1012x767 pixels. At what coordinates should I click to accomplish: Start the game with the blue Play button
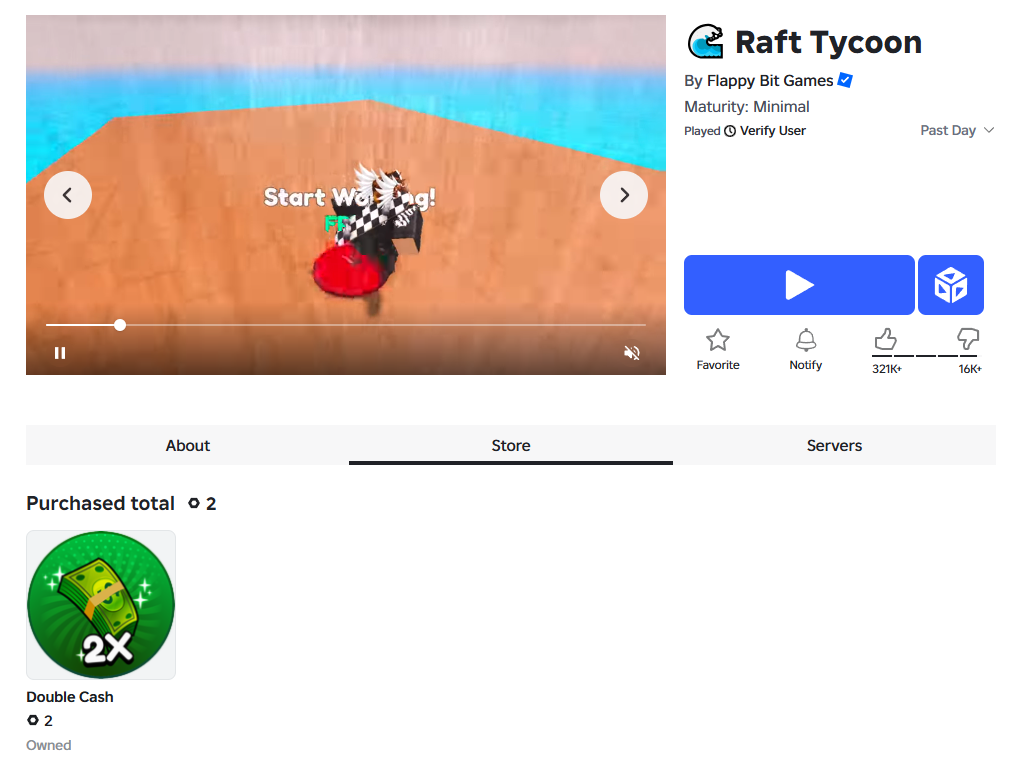click(x=799, y=285)
